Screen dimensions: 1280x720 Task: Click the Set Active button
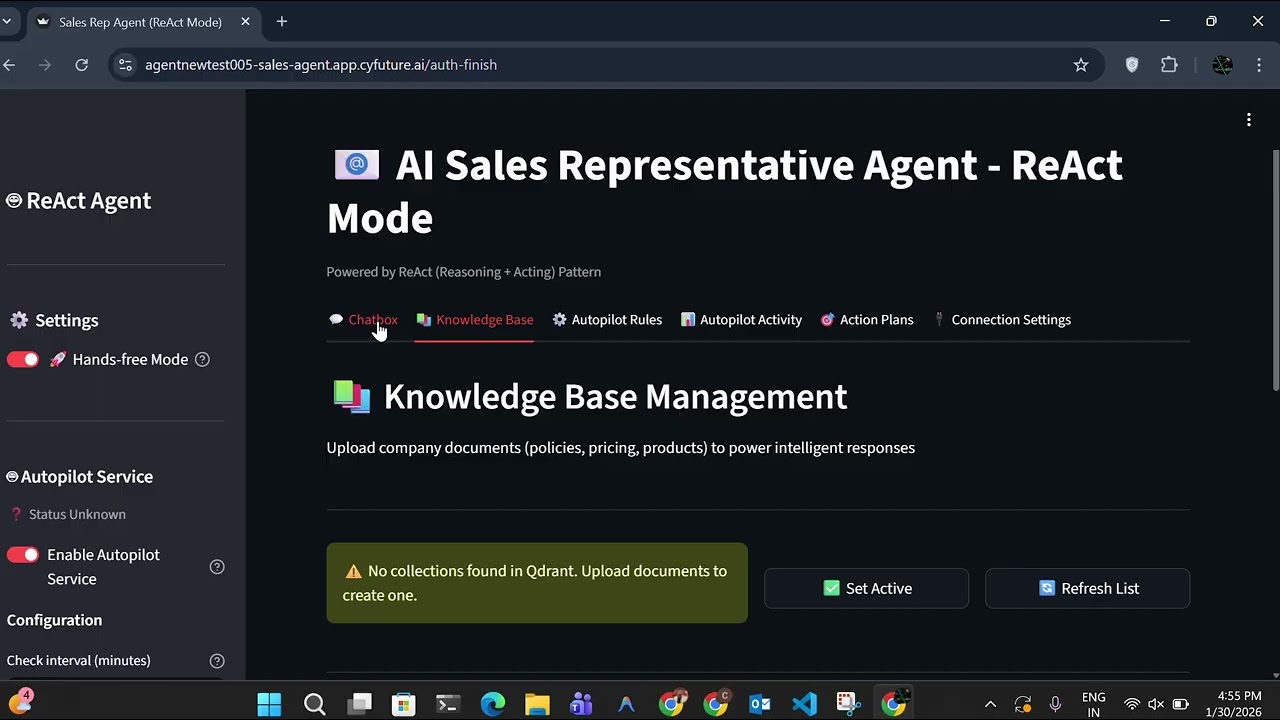coord(866,589)
